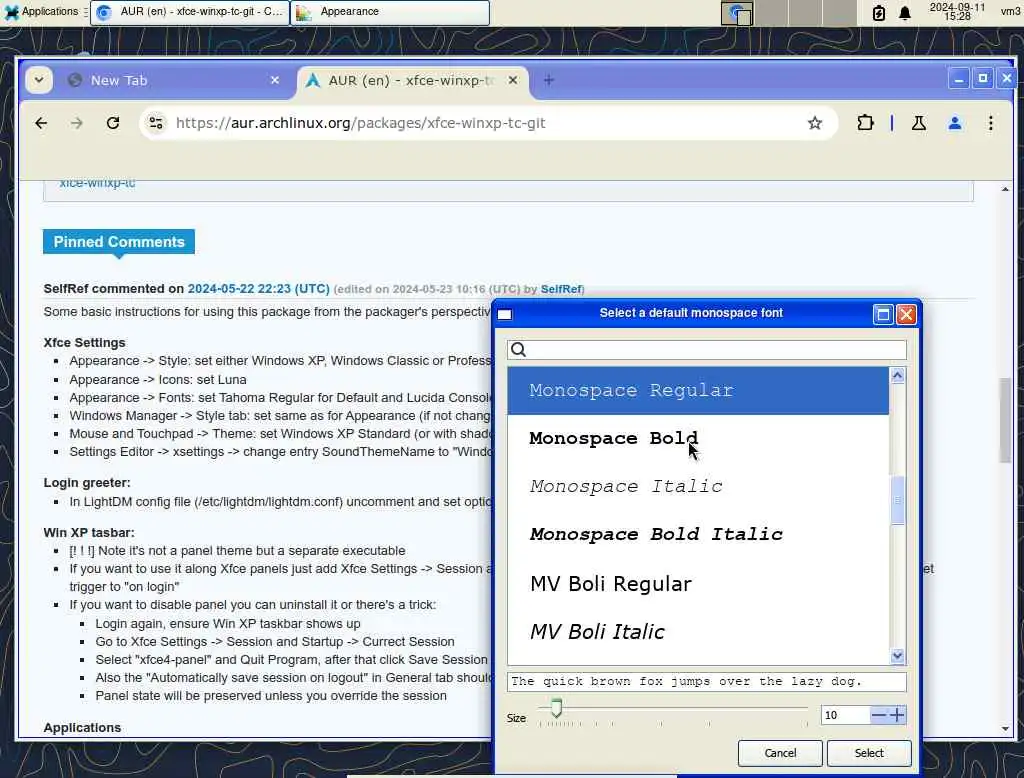Click the browser page scrollbar thumb
This screenshot has height=778, width=1024.
[1005, 421]
